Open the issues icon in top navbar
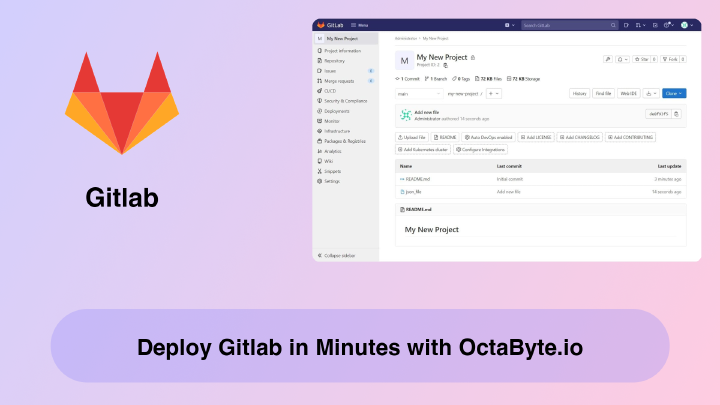Image resolution: width=720 pixels, height=405 pixels. coord(626,25)
